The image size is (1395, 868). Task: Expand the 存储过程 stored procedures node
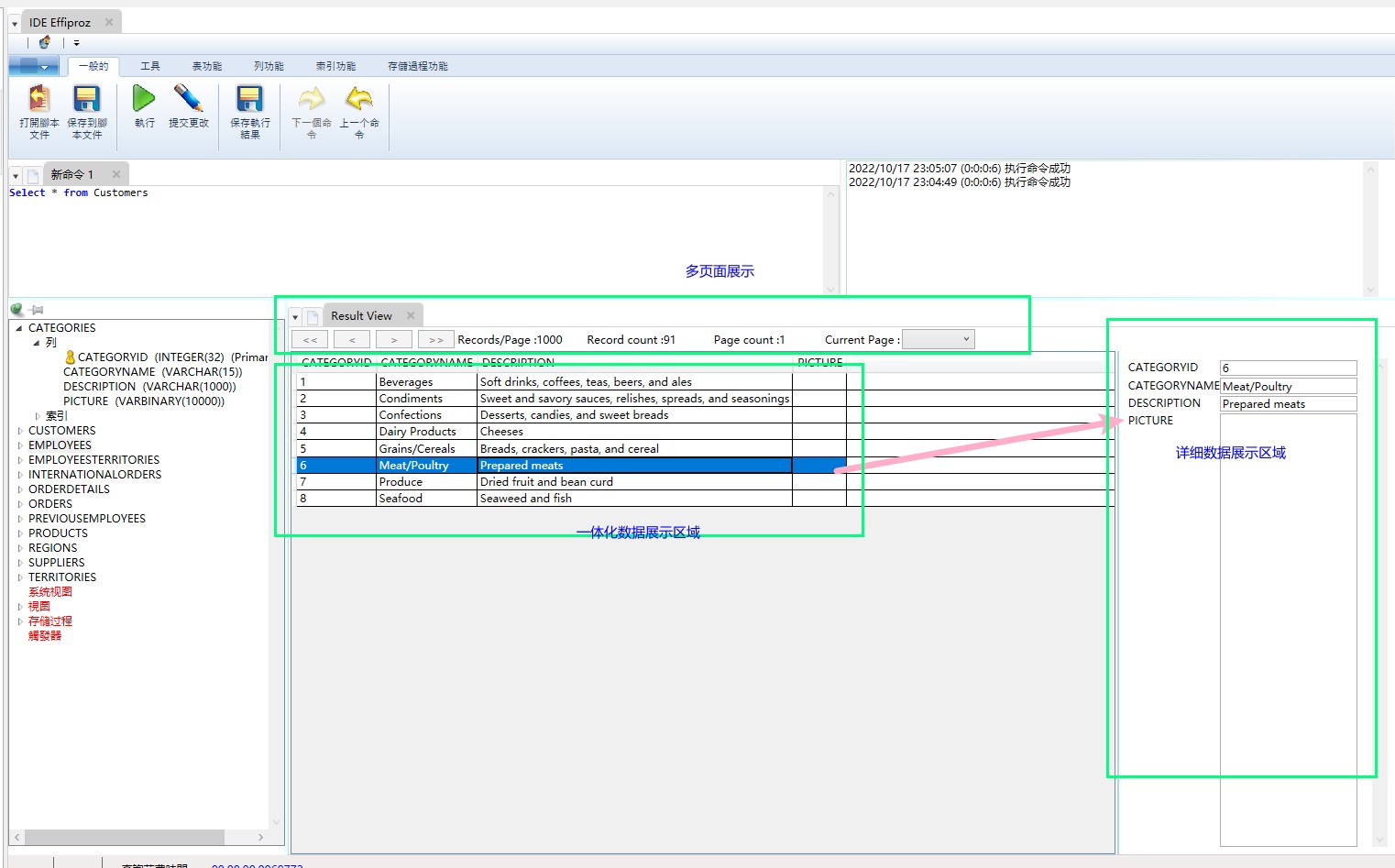pos(20,621)
